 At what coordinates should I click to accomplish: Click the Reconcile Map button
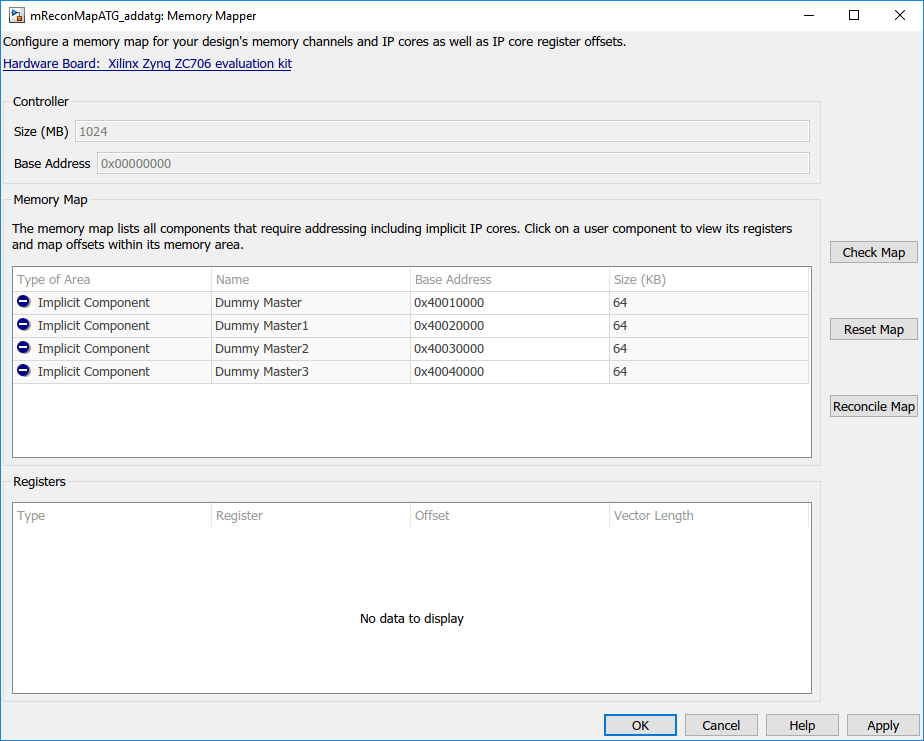tap(873, 406)
